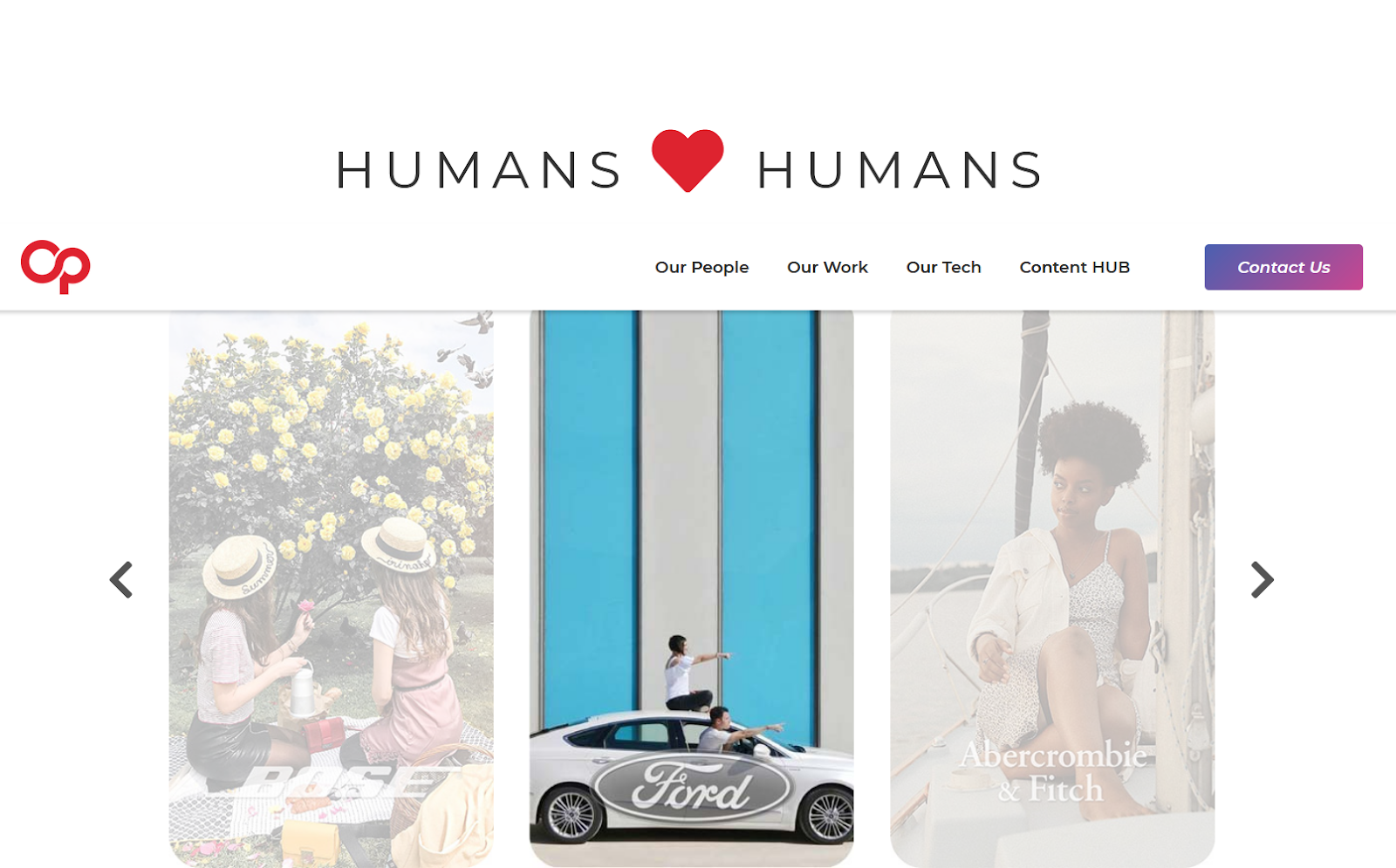The image size is (1396, 868).
Task: Open the Bose picnic campaign card
Action: [x=332, y=589]
